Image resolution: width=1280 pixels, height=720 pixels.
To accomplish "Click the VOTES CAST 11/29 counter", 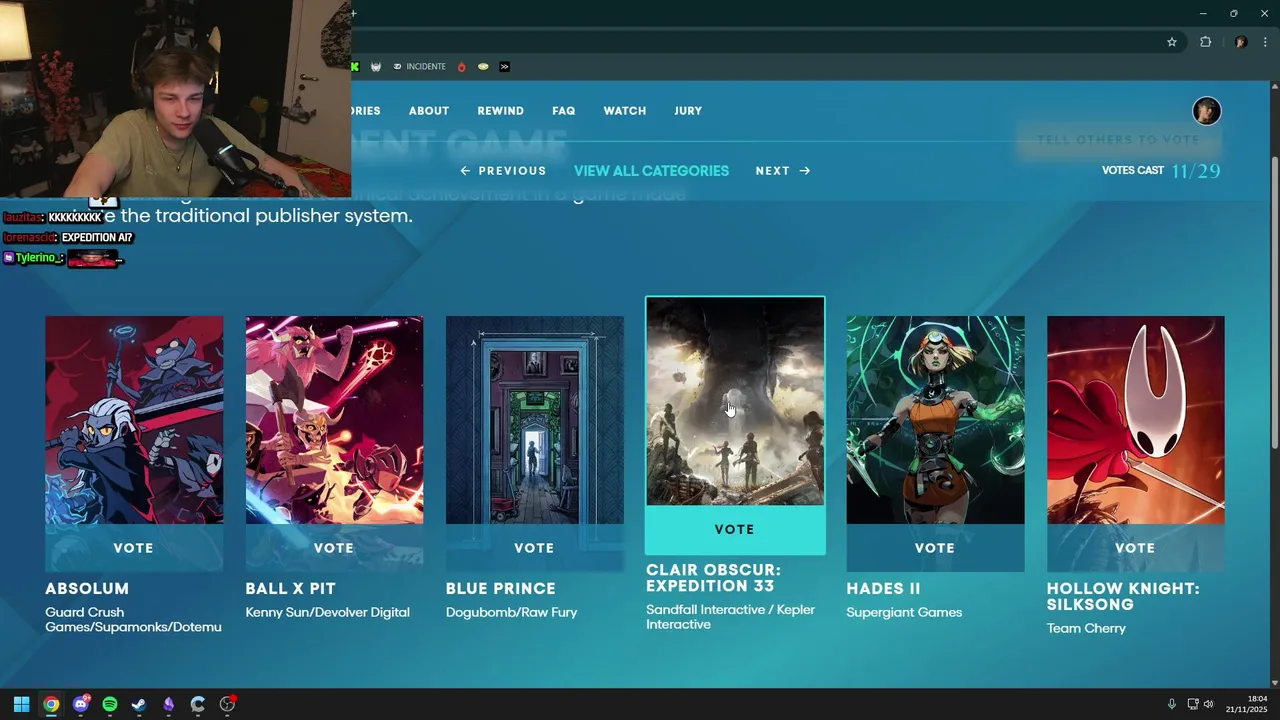I will [x=1161, y=171].
